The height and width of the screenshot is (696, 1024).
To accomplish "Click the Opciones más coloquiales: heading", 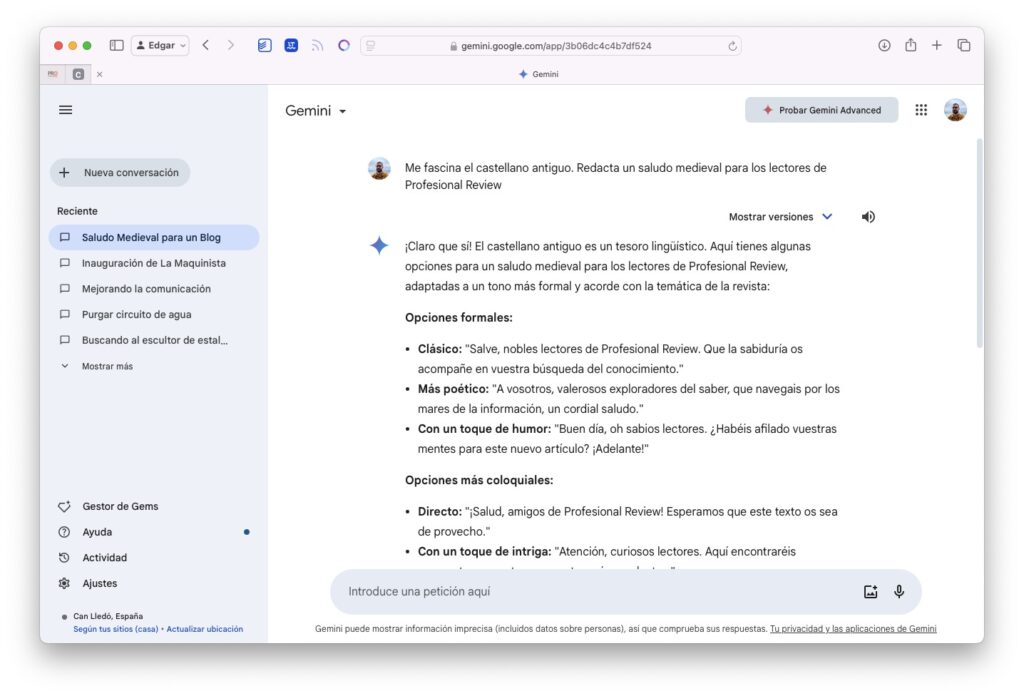I will tap(479, 480).
